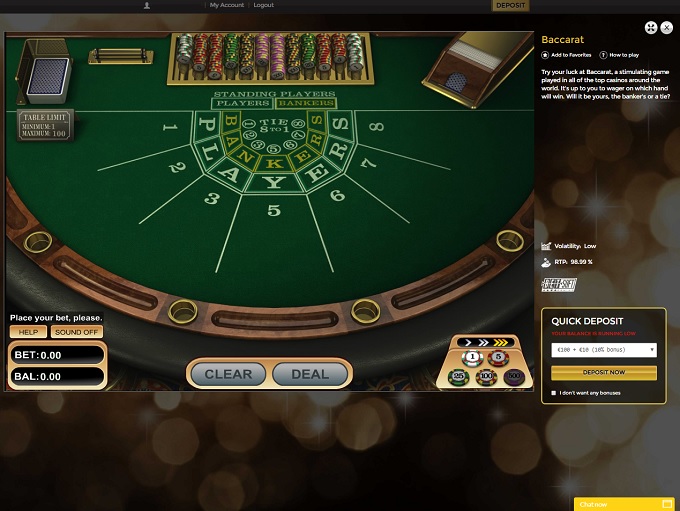
Task: Check the I don't want any bonuses box
Action: (x=553, y=393)
